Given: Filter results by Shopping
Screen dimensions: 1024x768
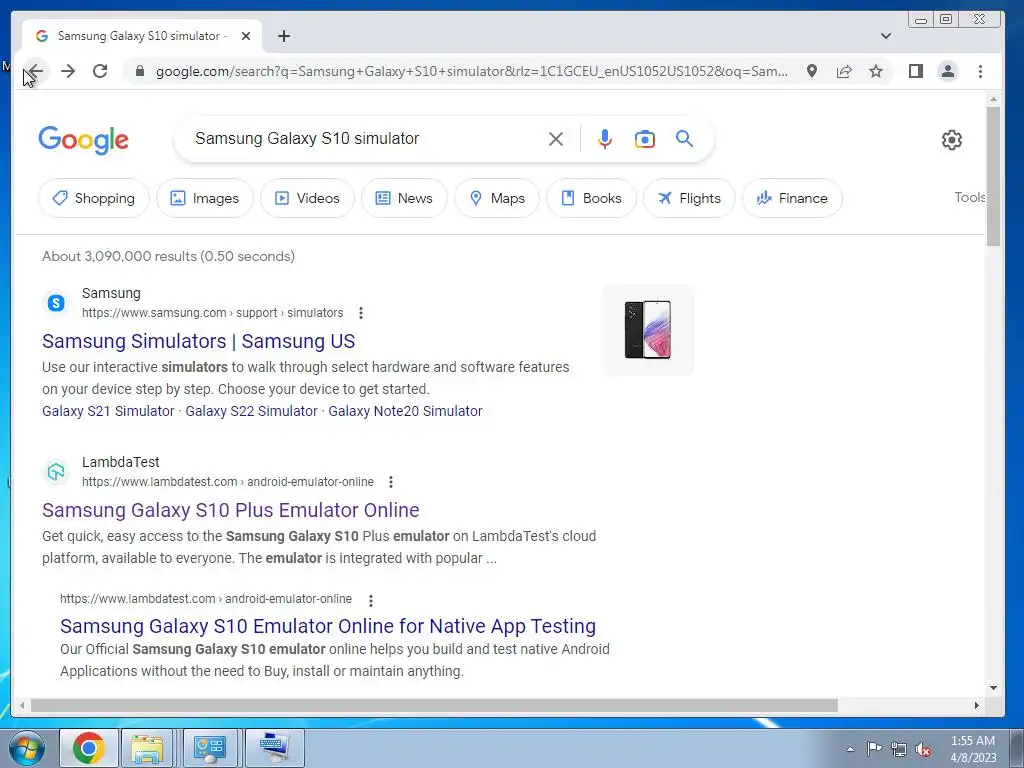Looking at the screenshot, I should (94, 198).
